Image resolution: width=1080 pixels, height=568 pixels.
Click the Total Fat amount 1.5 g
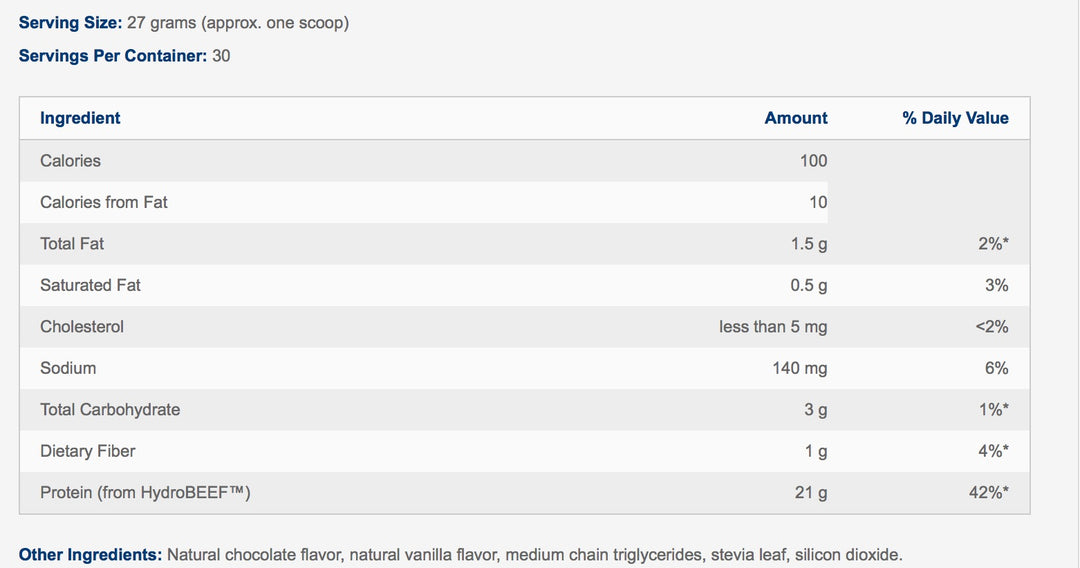point(808,244)
